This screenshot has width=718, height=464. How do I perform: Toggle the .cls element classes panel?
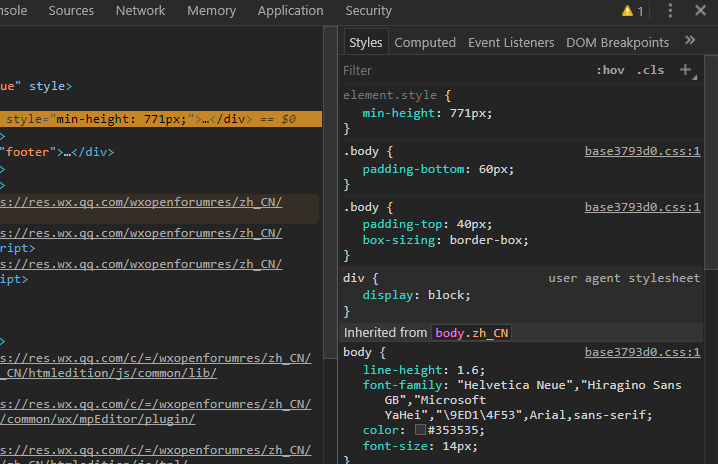pyautogui.click(x=650, y=70)
